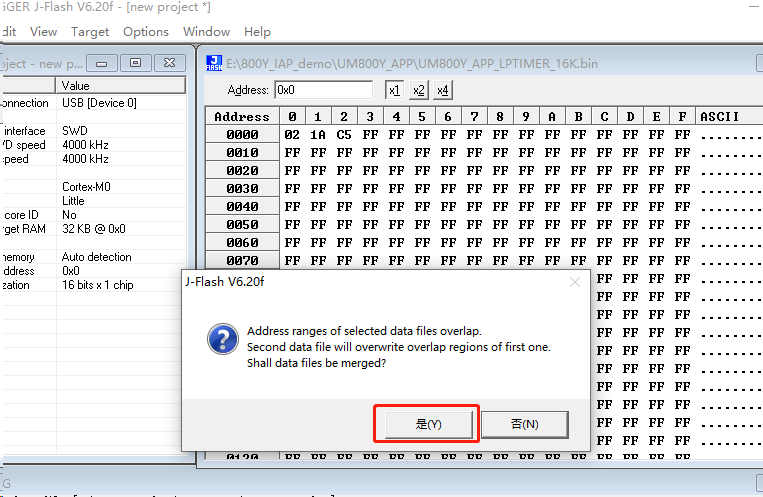Switch to x4 word display
This screenshot has height=497, width=763.
(x=442, y=90)
